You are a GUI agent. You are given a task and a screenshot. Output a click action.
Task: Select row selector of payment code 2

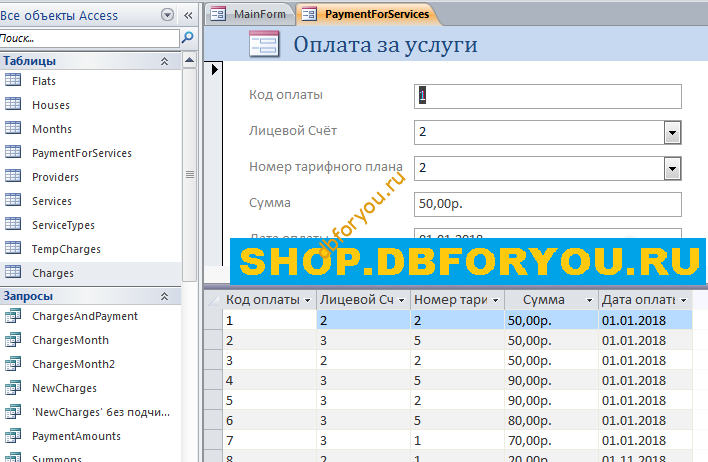click(x=213, y=341)
